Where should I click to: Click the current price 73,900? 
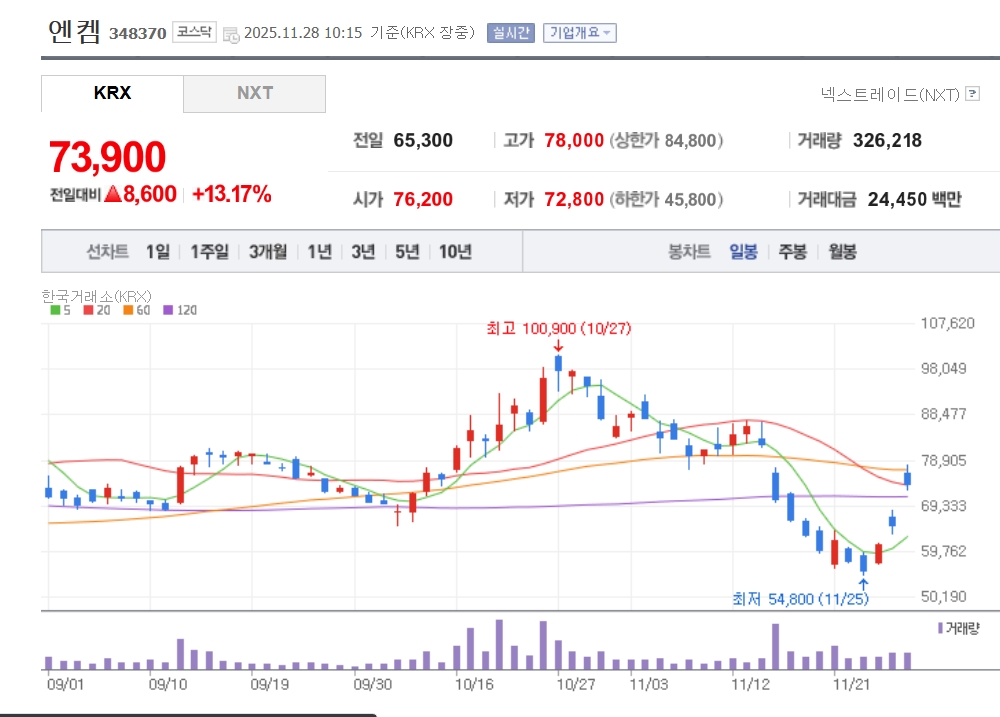107,157
